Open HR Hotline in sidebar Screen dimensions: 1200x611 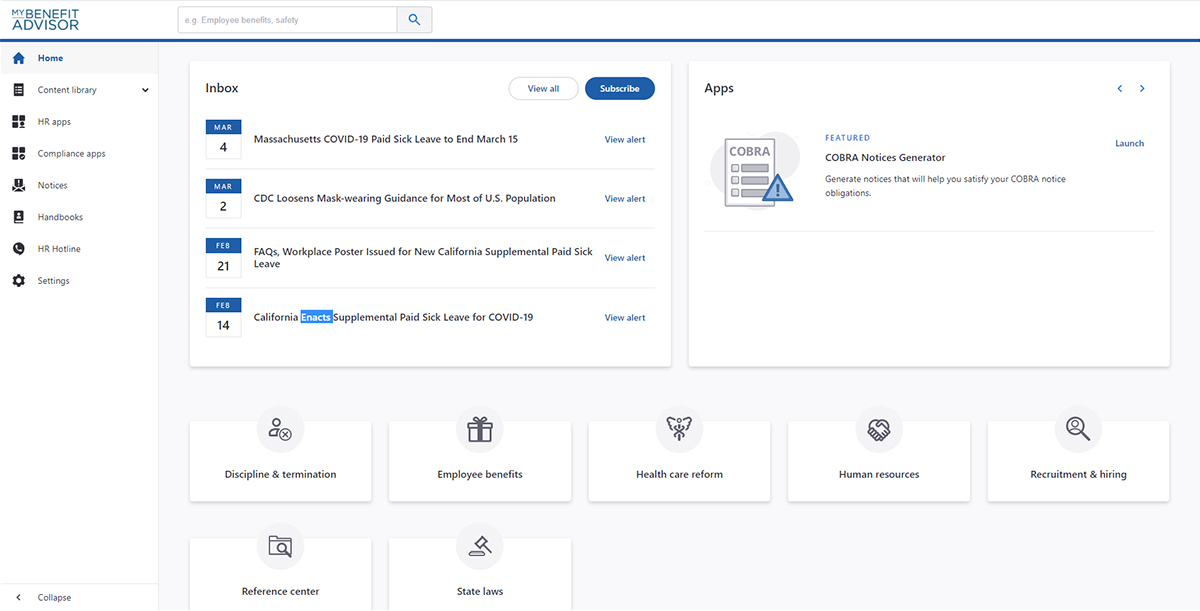pos(59,249)
